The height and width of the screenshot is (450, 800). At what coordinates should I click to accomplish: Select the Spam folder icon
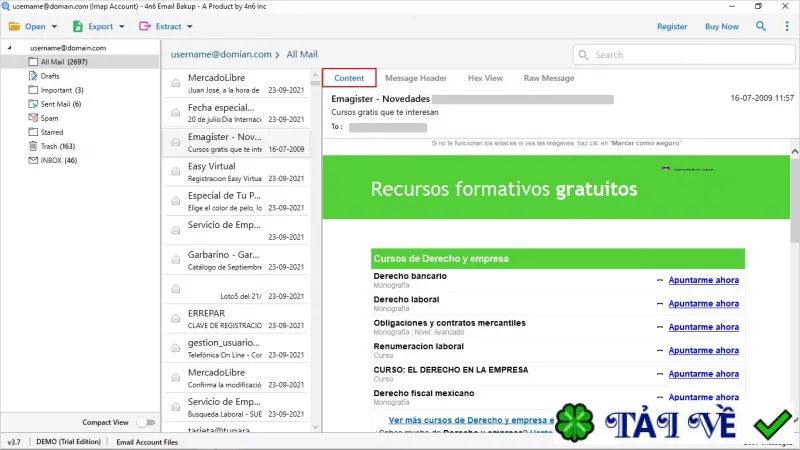[x=33, y=118]
